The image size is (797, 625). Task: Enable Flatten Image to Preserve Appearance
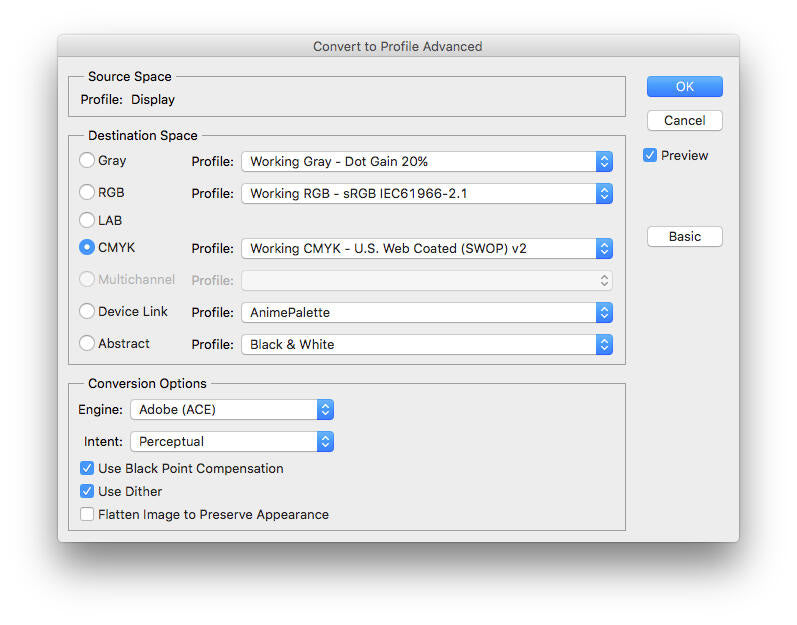pos(88,515)
